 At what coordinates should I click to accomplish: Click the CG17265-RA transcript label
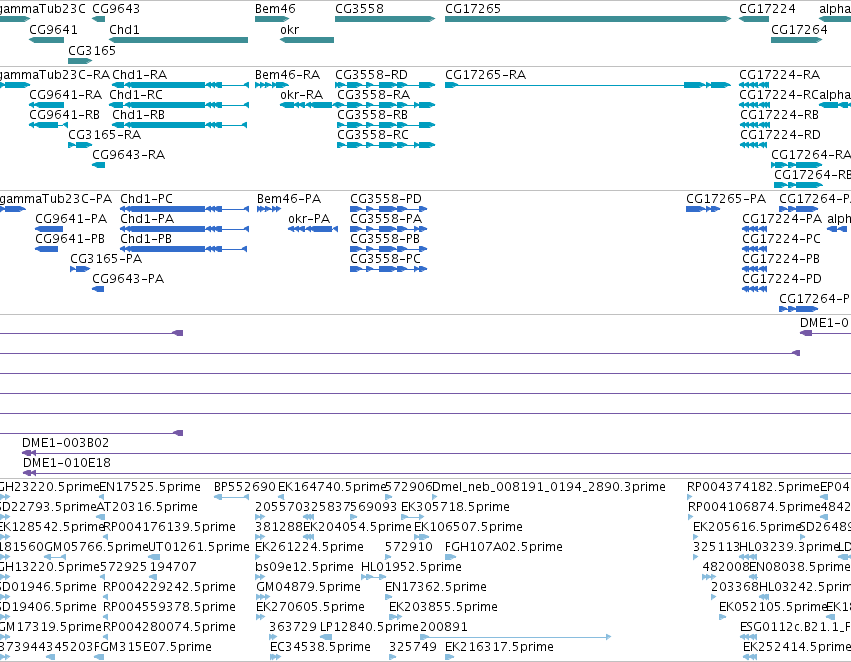click(485, 74)
